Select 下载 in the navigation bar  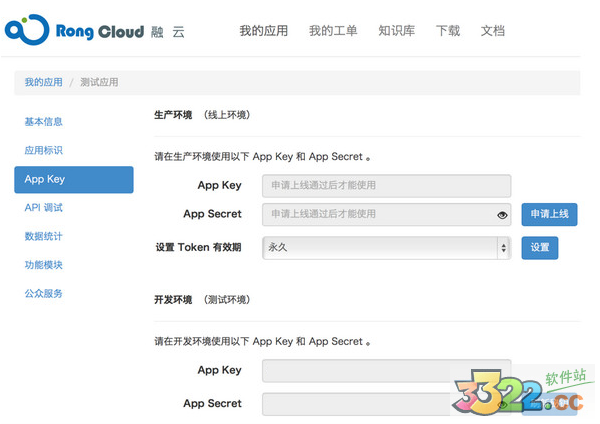coord(448,30)
